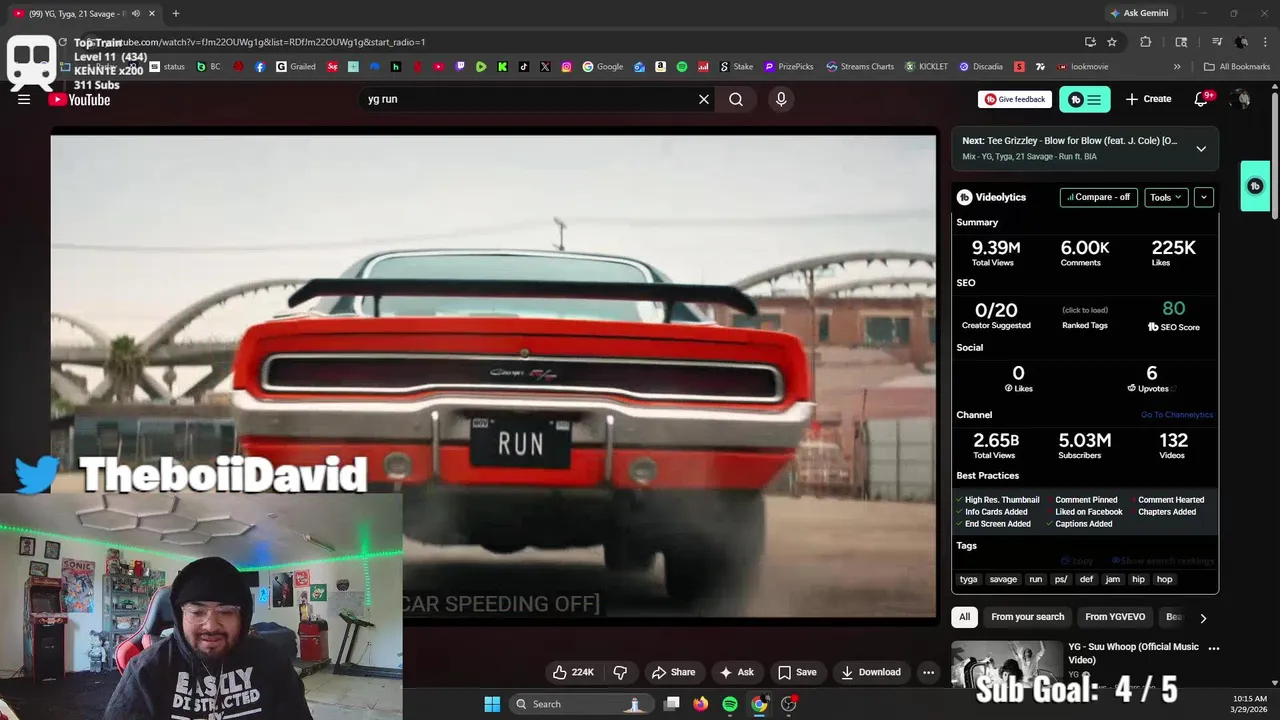Open Spotify from the taskbar
1280x720 pixels.
click(730, 704)
